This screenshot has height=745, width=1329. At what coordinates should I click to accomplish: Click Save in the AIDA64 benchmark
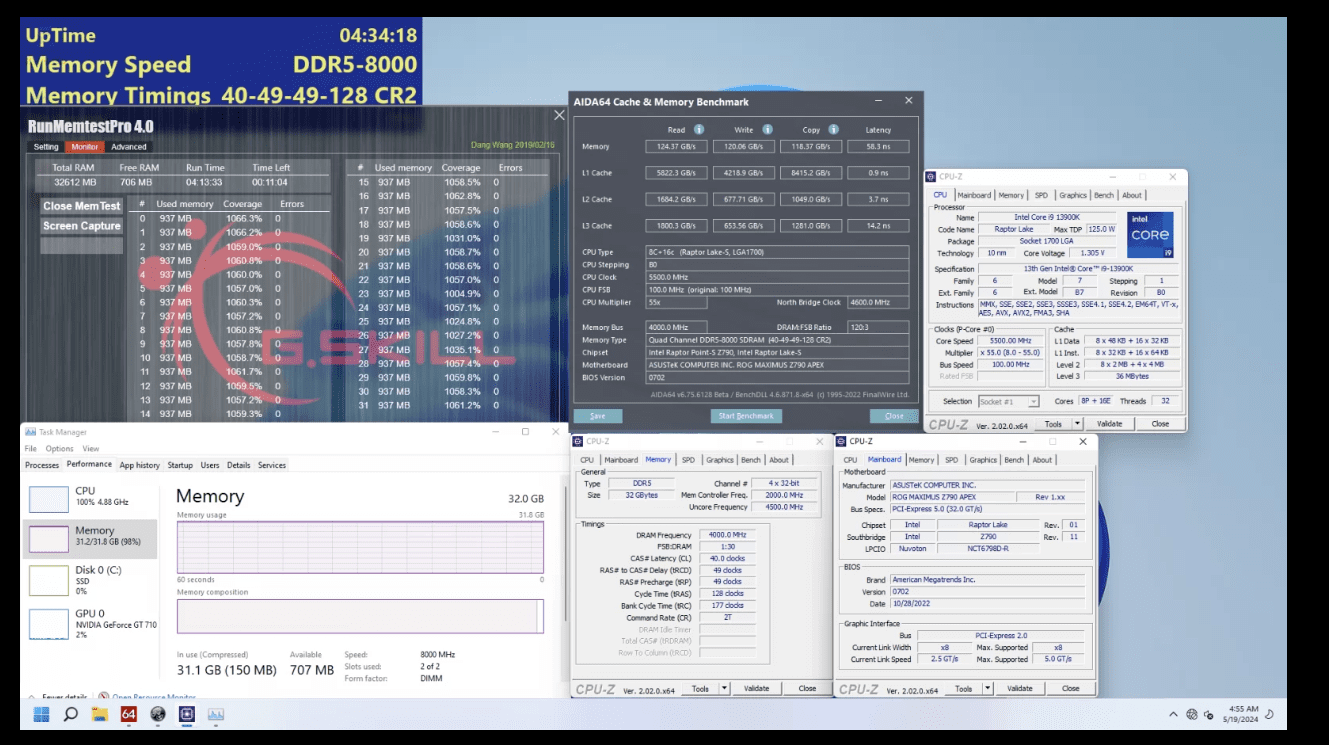598,416
